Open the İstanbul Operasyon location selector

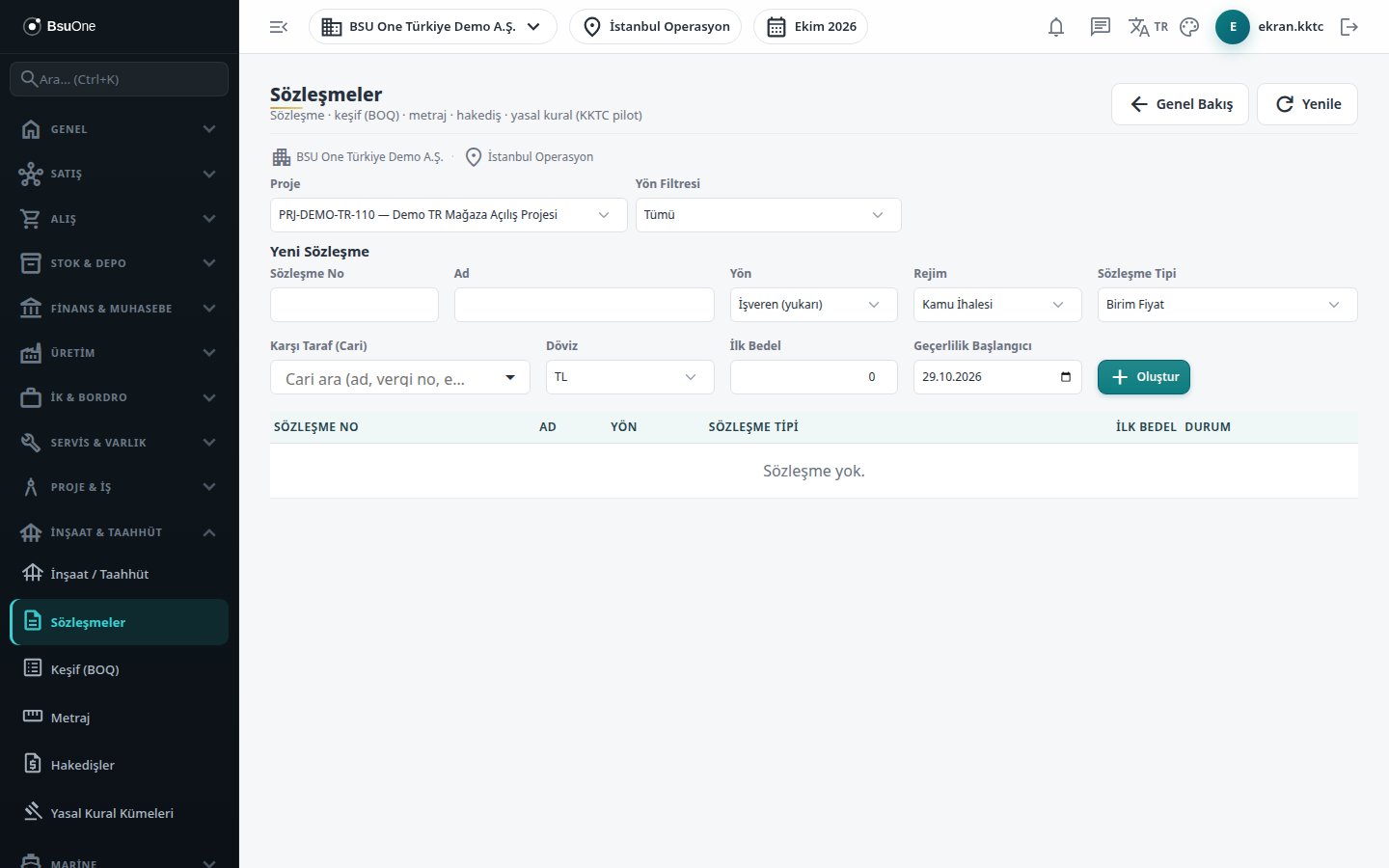[656, 27]
